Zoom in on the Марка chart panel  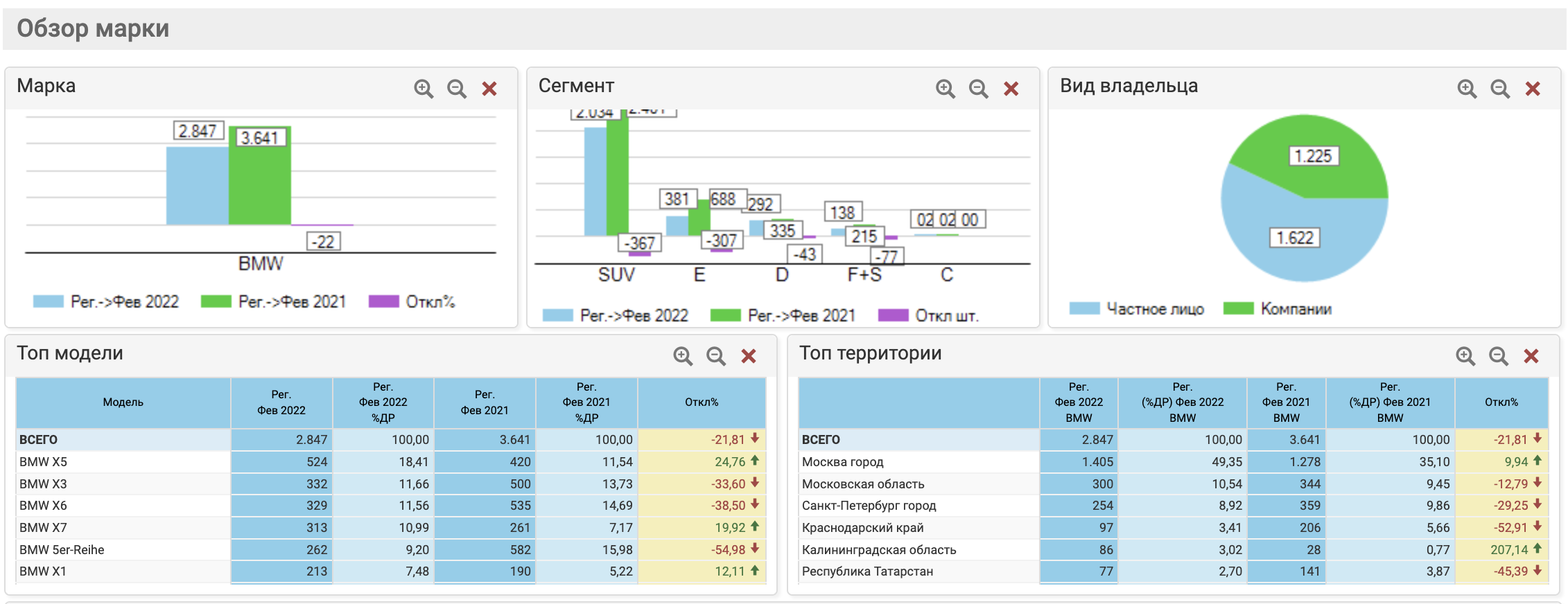tap(424, 89)
